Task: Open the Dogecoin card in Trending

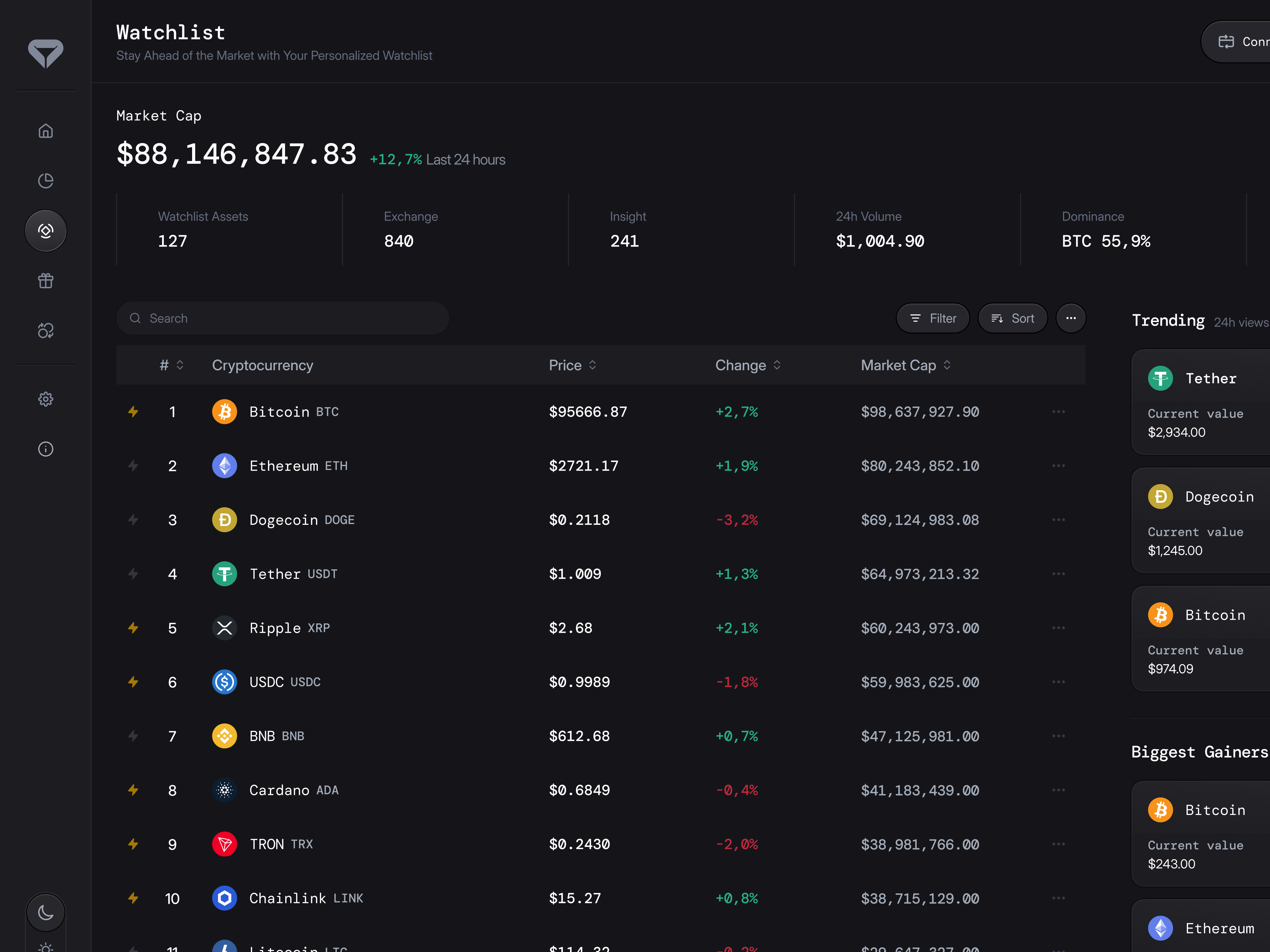Action: (1200, 520)
